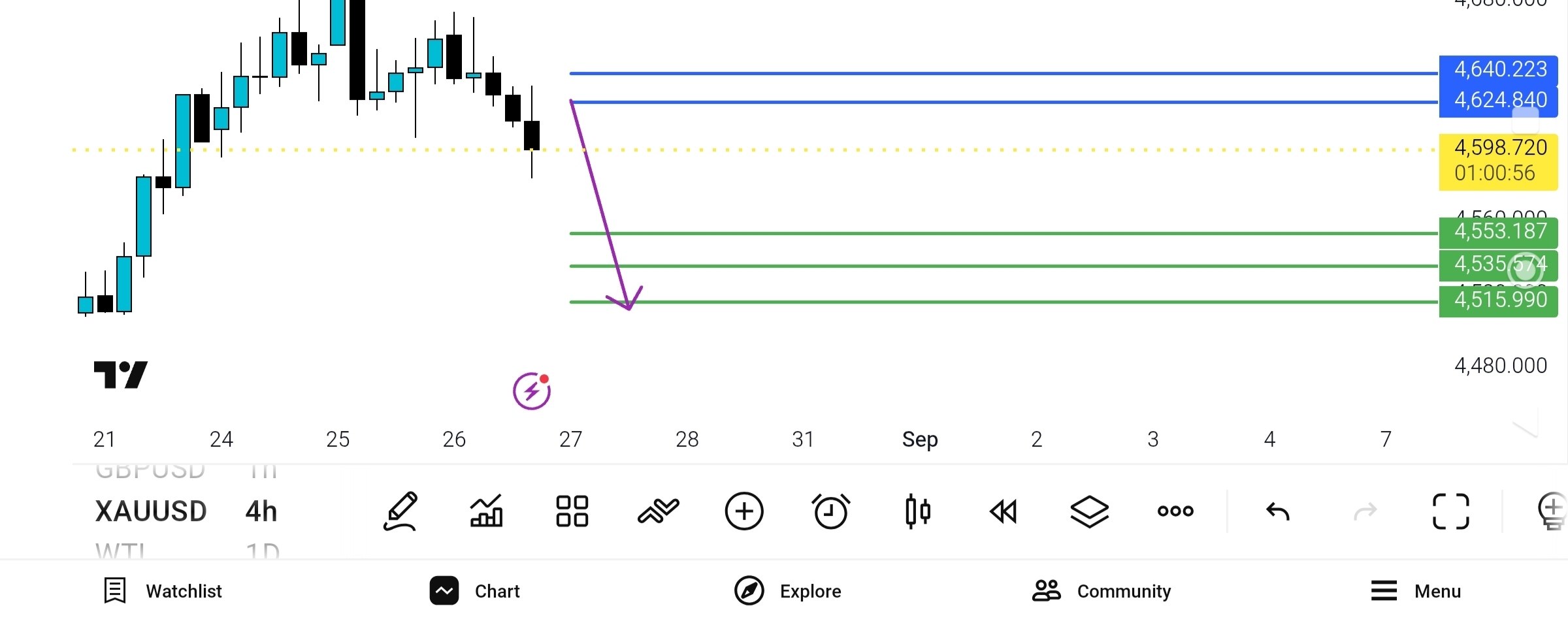Undo the last drawing action
Image resolution: width=1568 pixels, height=623 pixels.
pos(1278,511)
